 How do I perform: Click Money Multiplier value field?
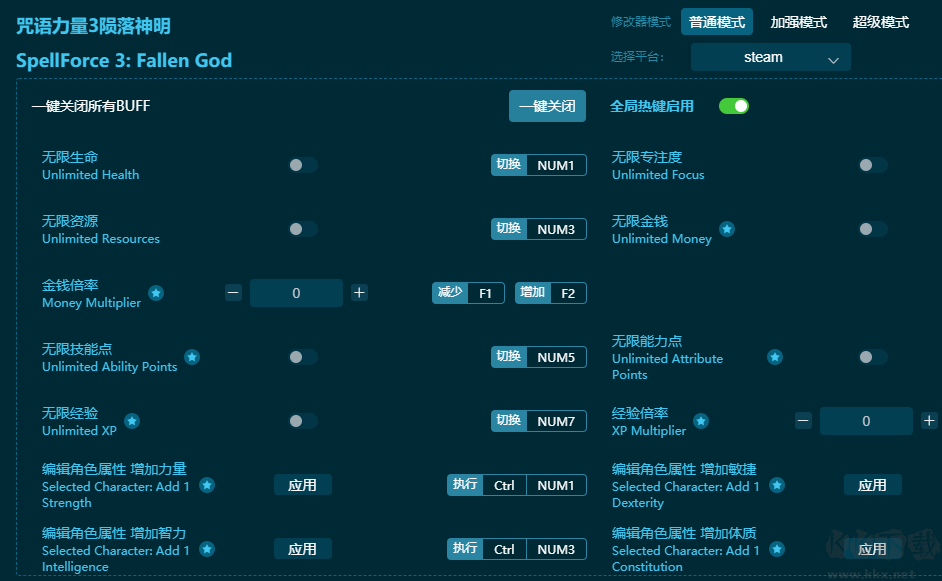click(x=296, y=293)
